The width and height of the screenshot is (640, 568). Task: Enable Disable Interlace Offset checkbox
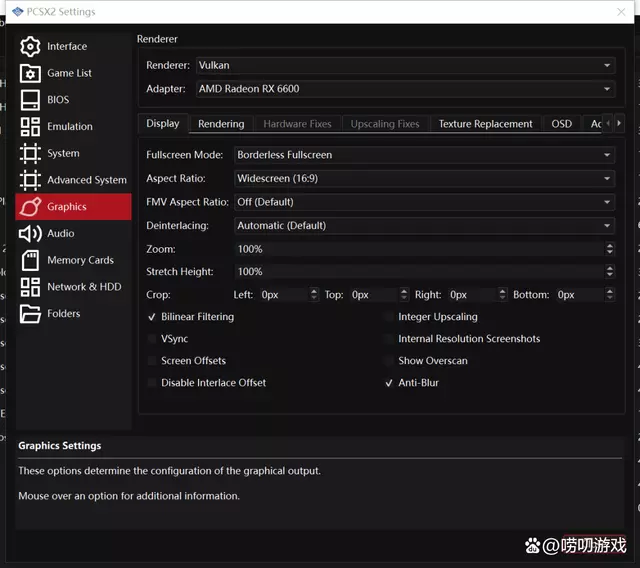click(152, 383)
